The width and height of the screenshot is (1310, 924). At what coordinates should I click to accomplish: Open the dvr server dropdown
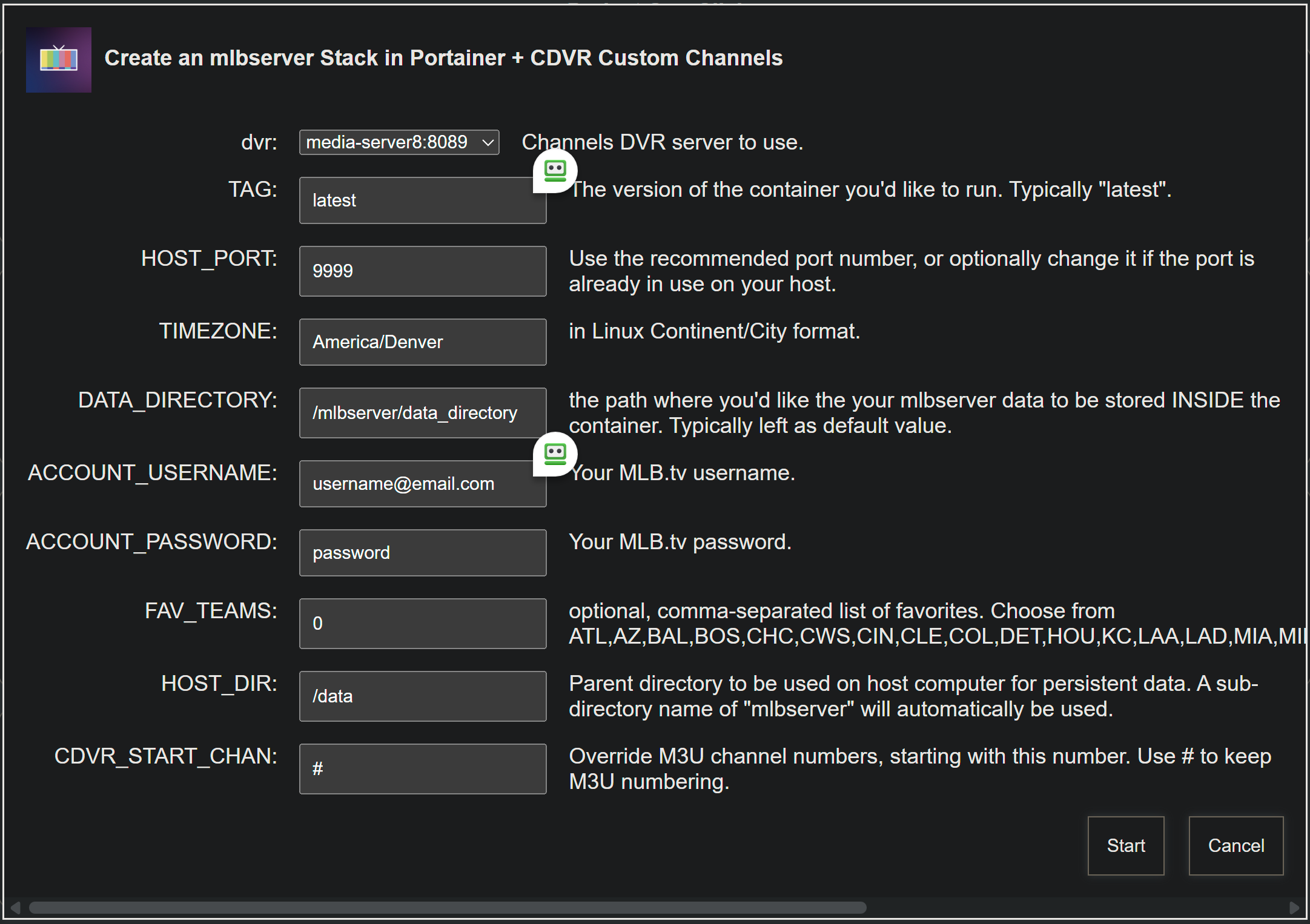[399, 142]
